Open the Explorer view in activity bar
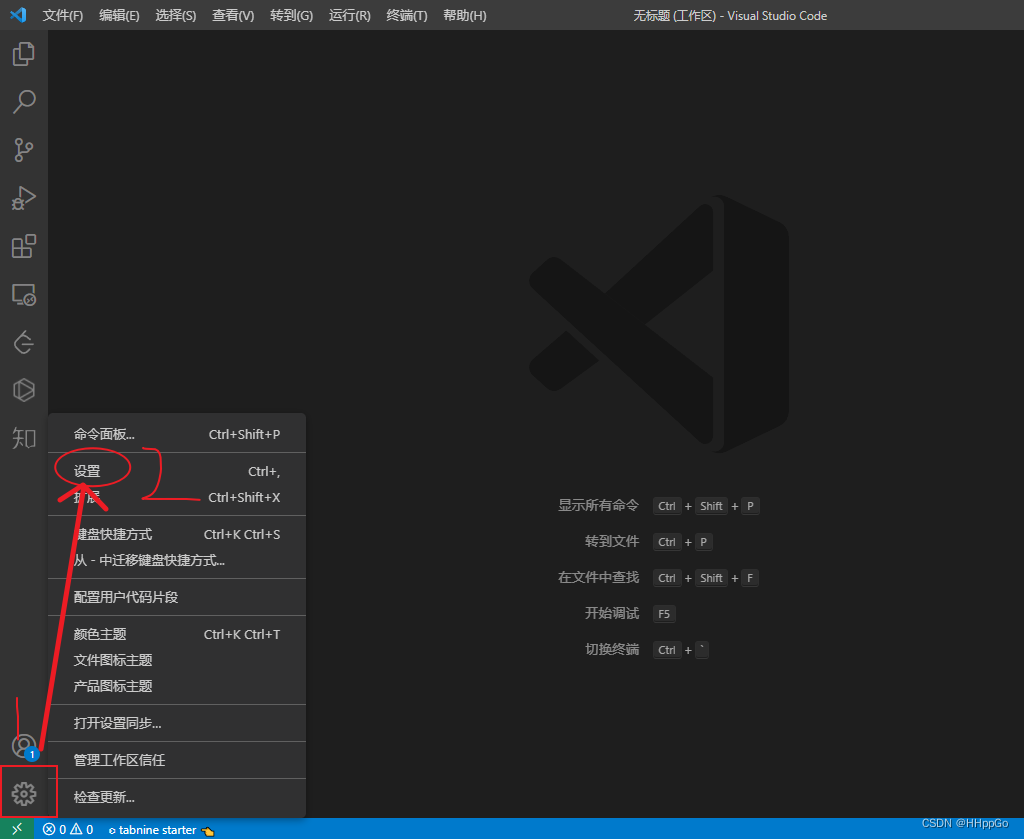The height and width of the screenshot is (839, 1024). [24, 54]
